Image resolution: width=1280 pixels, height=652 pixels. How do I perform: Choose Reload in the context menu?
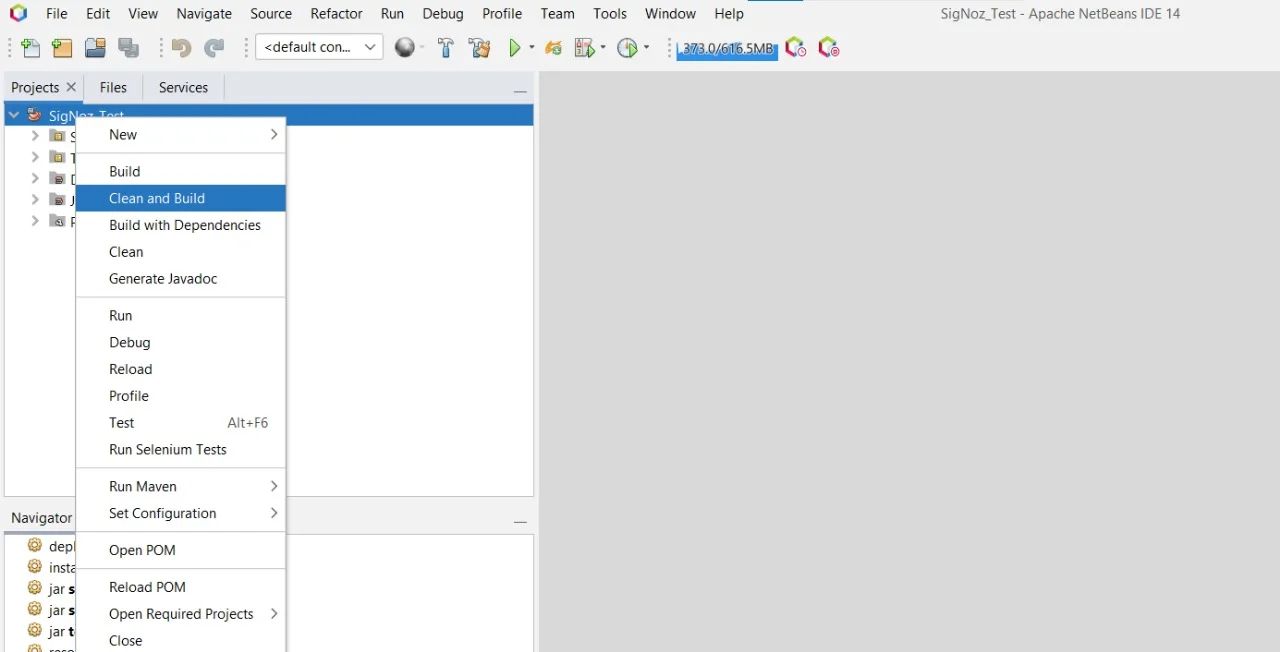click(181, 369)
